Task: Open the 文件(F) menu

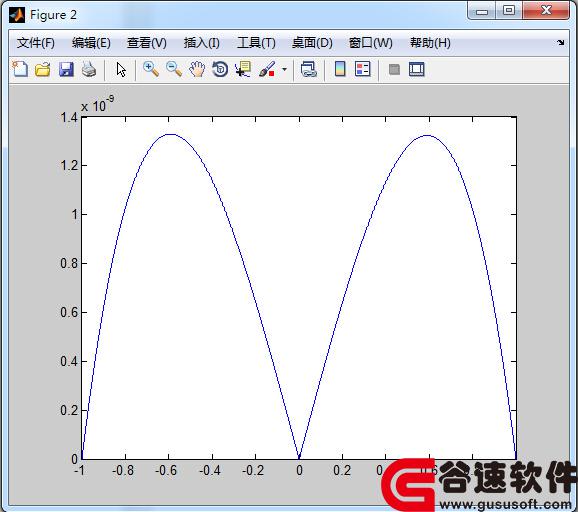Action: [x=35, y=43]
